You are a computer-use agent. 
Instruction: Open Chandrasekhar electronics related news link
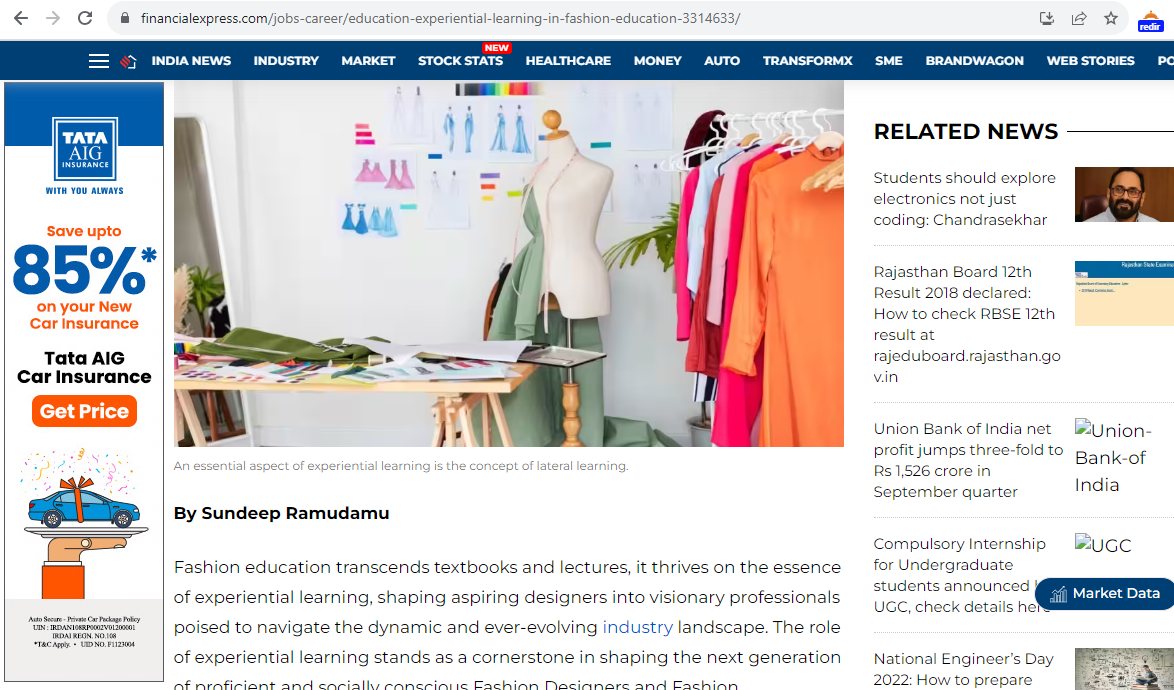(964, 198)
